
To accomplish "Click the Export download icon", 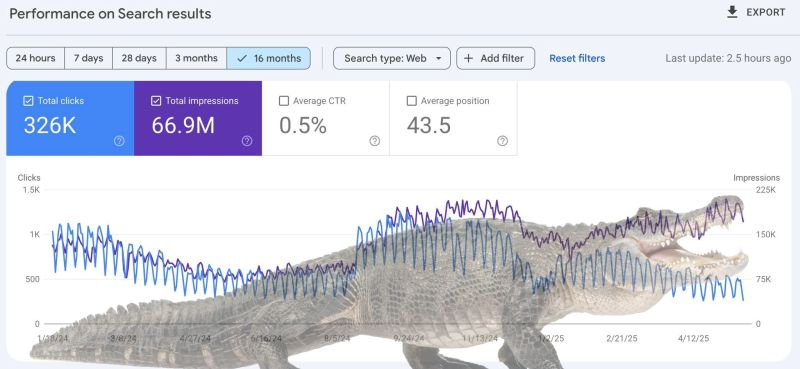I will coord(732,12).
